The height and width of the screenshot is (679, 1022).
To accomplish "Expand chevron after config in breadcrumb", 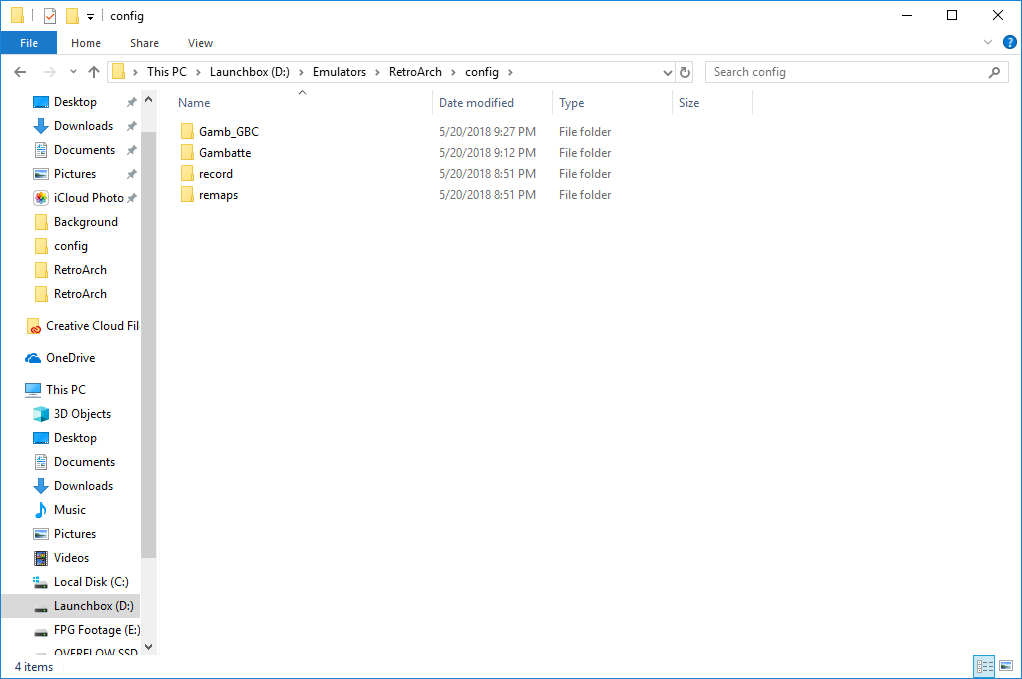I will (510, 72).
